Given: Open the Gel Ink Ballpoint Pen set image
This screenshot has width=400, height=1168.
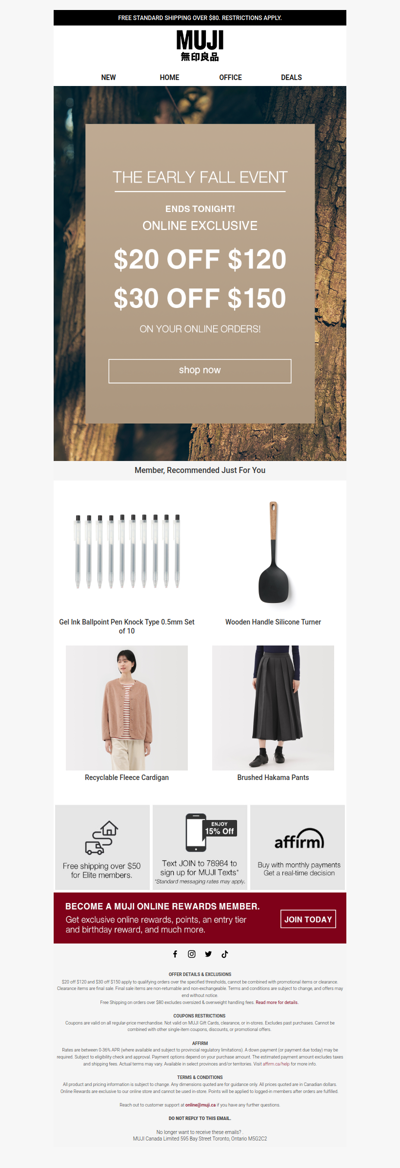Looking at the screenshot, I should tap(127, 550).
